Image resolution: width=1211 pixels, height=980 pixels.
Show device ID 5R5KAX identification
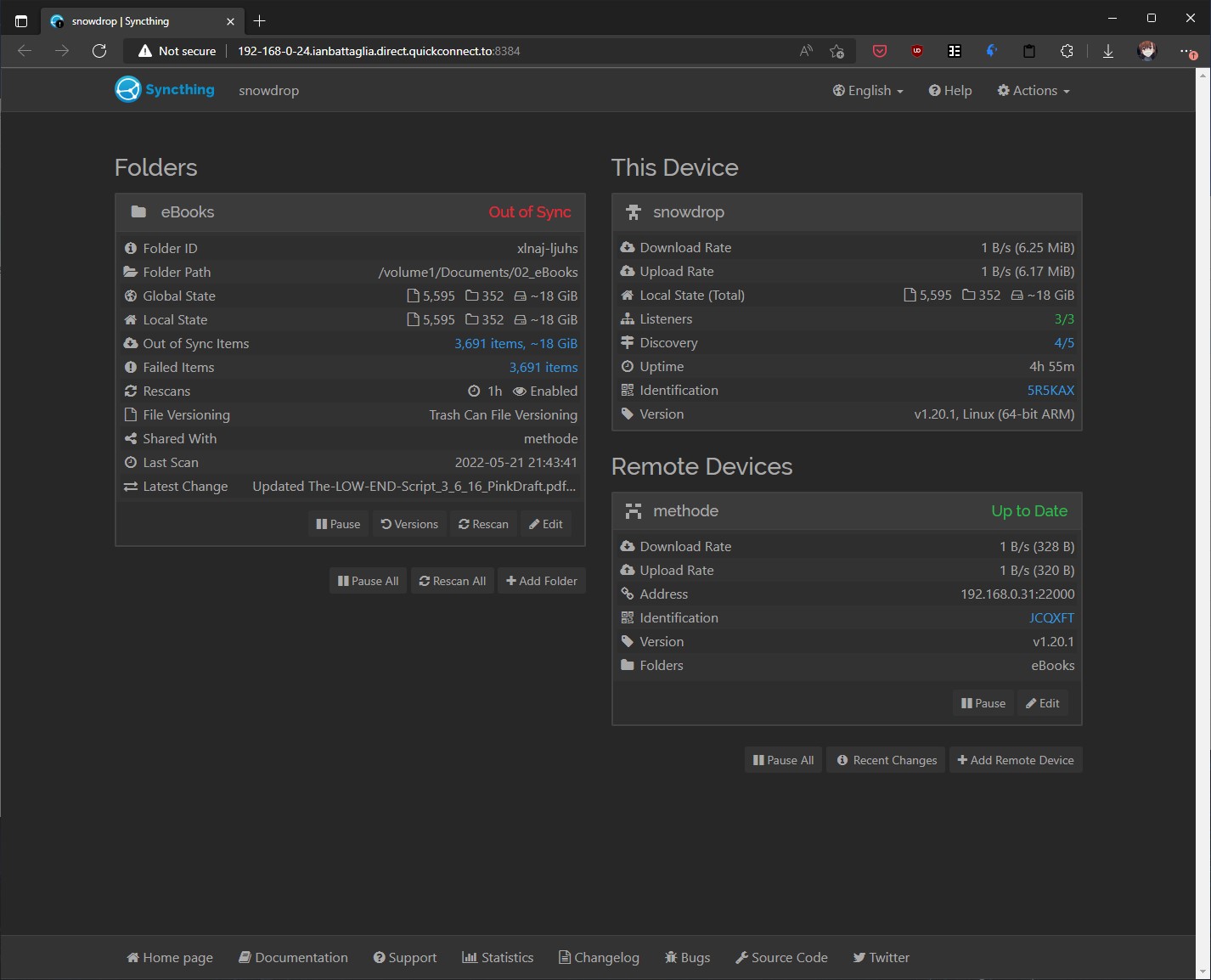pos(1050,391)
